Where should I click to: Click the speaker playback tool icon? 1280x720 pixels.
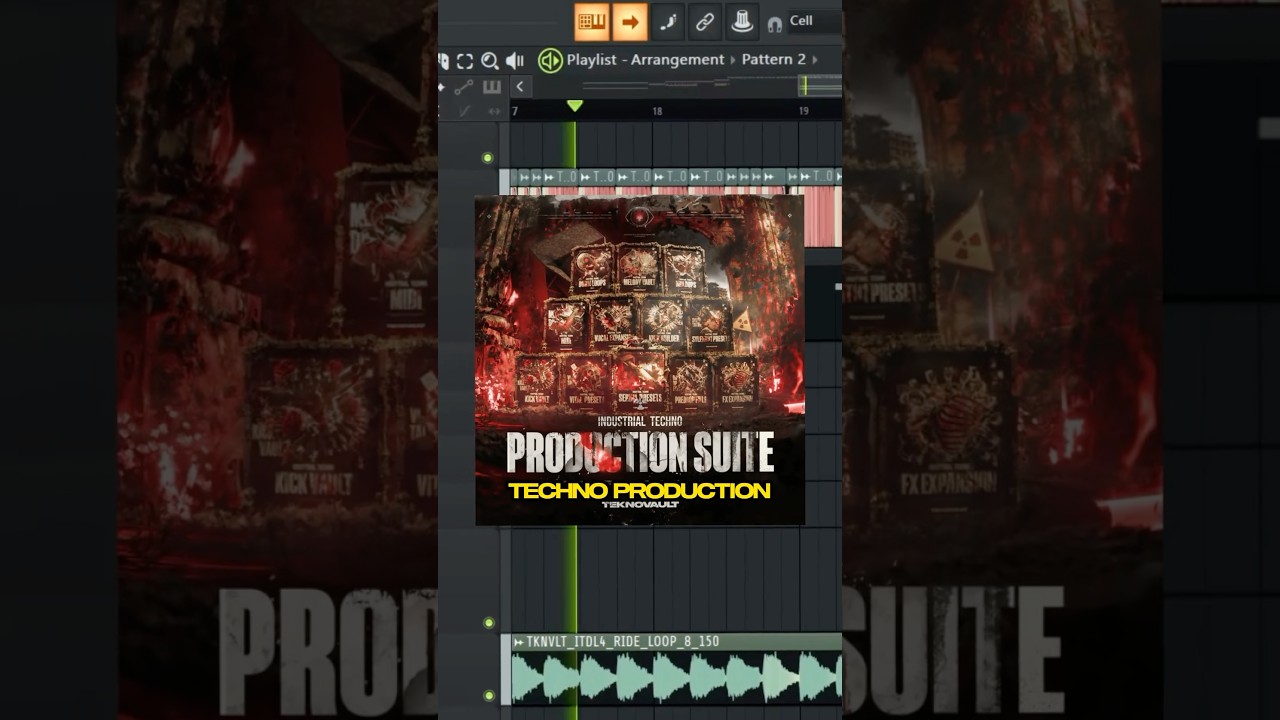pyautogui.click(x=515, y=61)
